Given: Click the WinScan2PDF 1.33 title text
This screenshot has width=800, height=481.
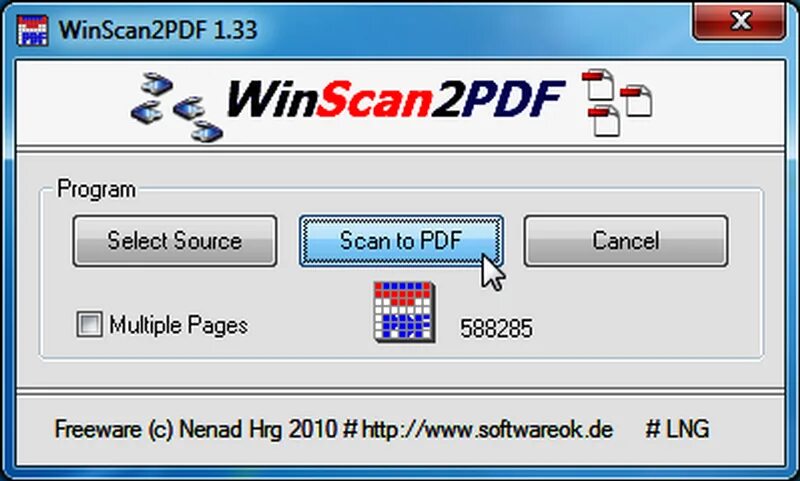Looking at the screenshot, I should (158, 30).
